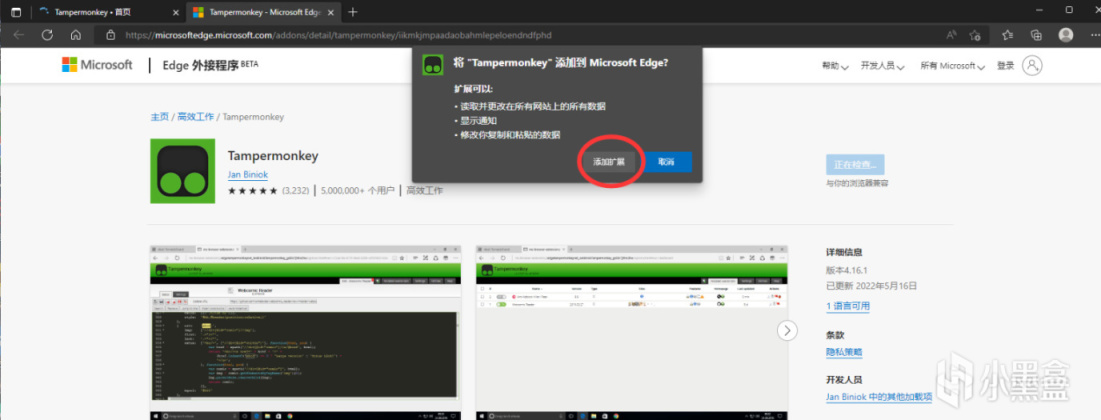
Task: Go to browser home icon
Action: click(x=76, y=34)
